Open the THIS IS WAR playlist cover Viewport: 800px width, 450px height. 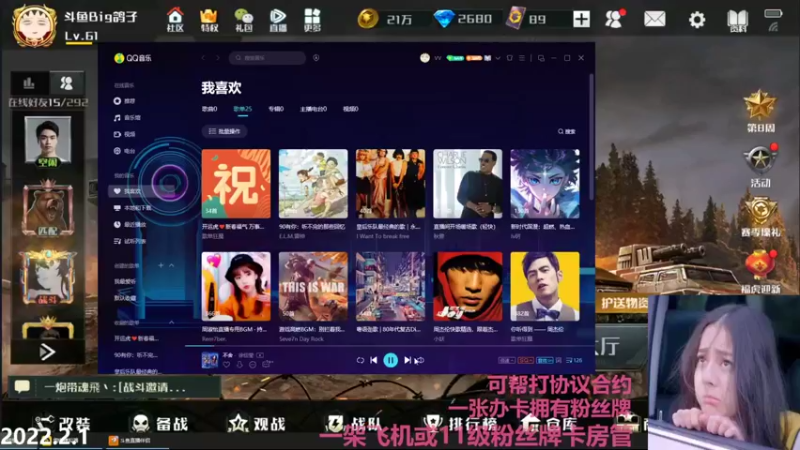(x=313, y=286)
